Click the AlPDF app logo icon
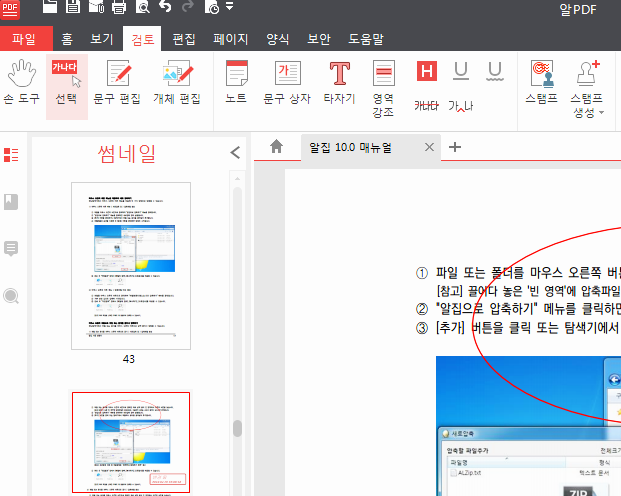Image resolution: width=621 pixels, height=496 pixels. pyautogui.click(x=10, y=9)
